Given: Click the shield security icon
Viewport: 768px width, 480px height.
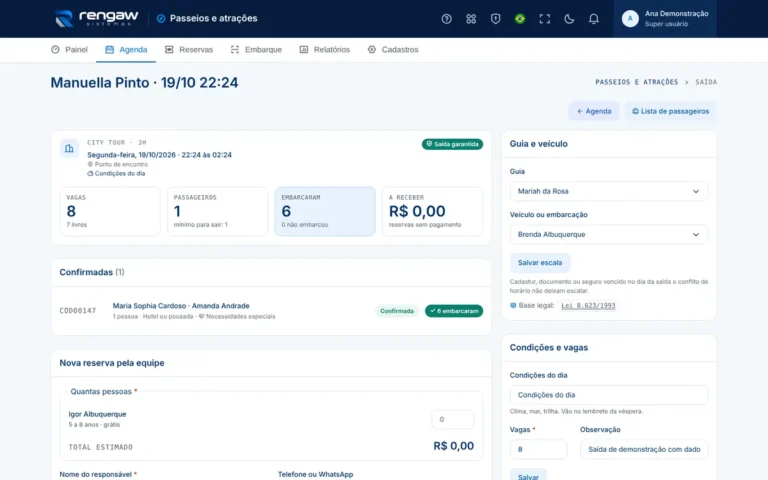Looking at the screenshot, I should click(496, 19).
